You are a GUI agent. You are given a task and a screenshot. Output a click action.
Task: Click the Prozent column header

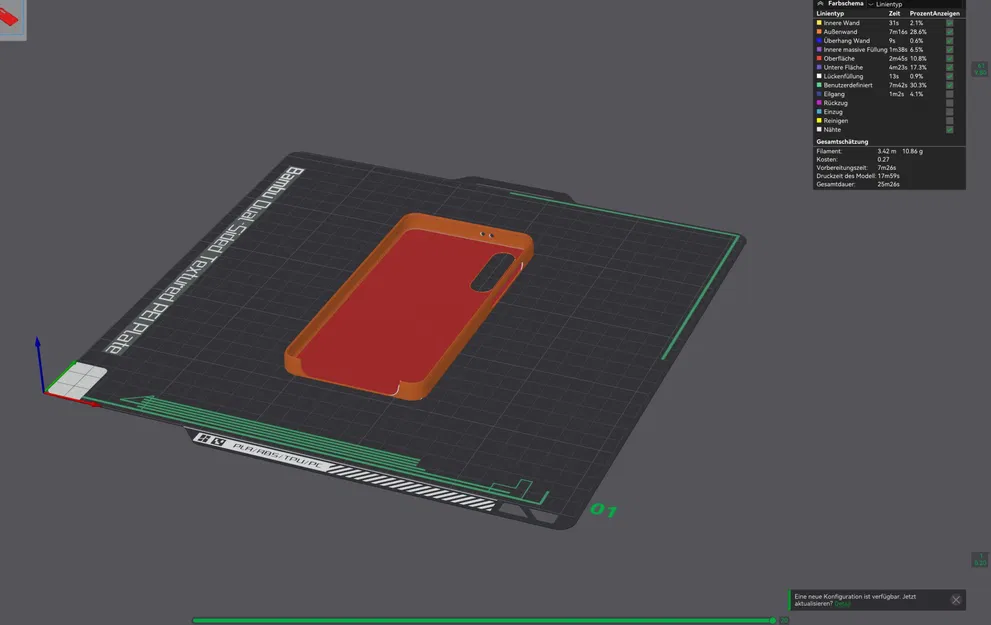coord(921,13)
